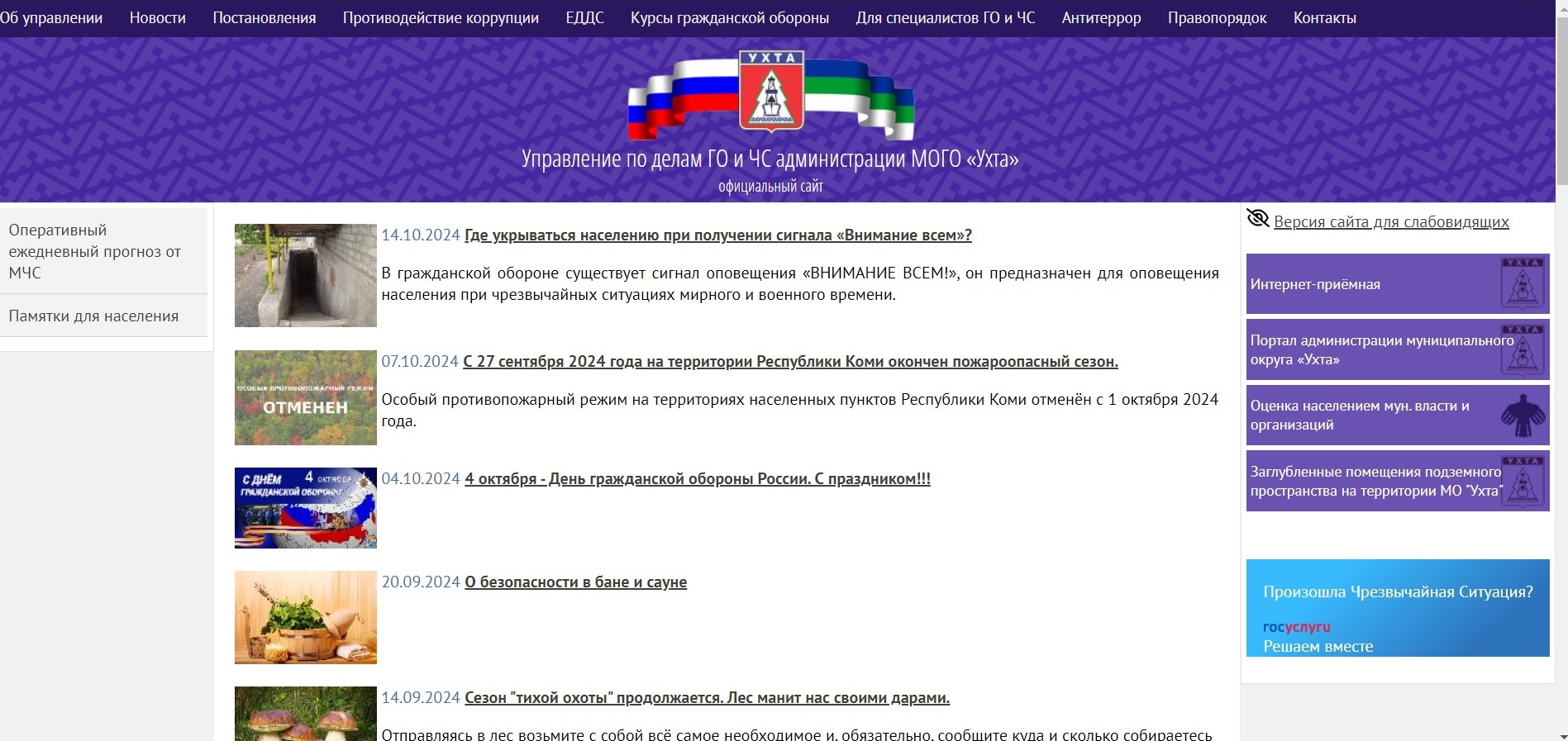
Task: Click the sauna bucket and broom thumbnail
Action: tap(306, 617)
